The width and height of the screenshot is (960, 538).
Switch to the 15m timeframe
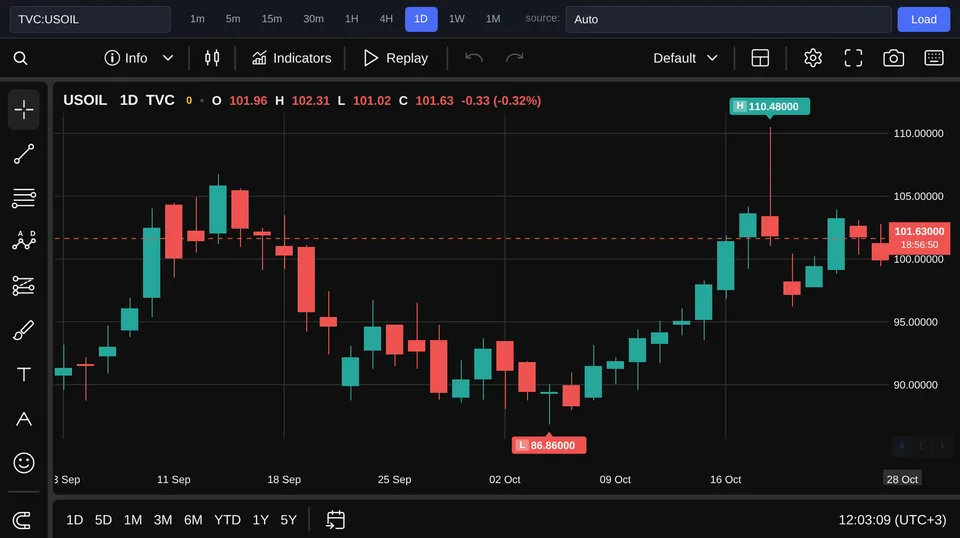click(x=272, y=19)
